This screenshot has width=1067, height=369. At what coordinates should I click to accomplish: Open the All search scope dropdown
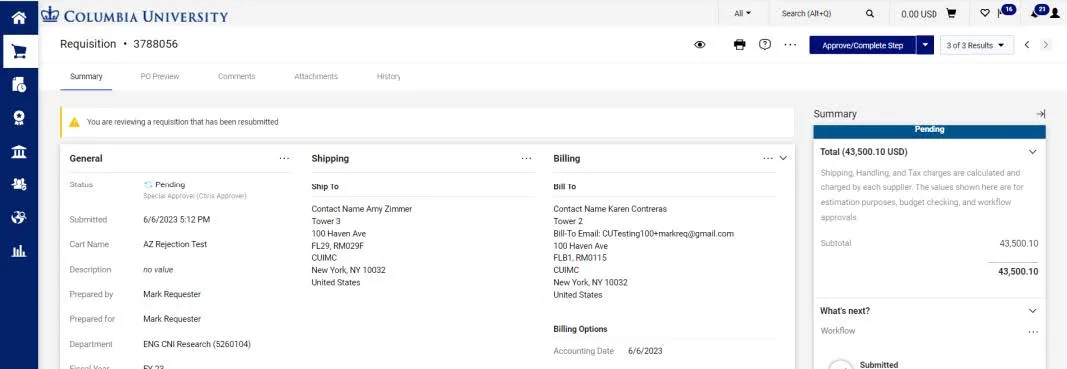point(743,13)
